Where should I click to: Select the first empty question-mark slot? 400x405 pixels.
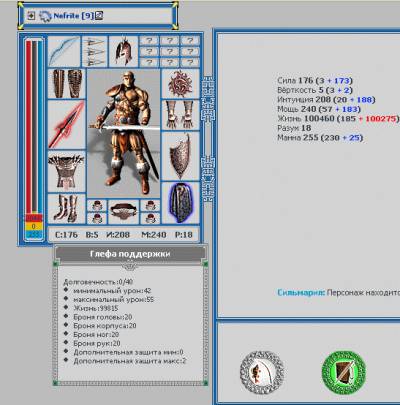(149, 41)
